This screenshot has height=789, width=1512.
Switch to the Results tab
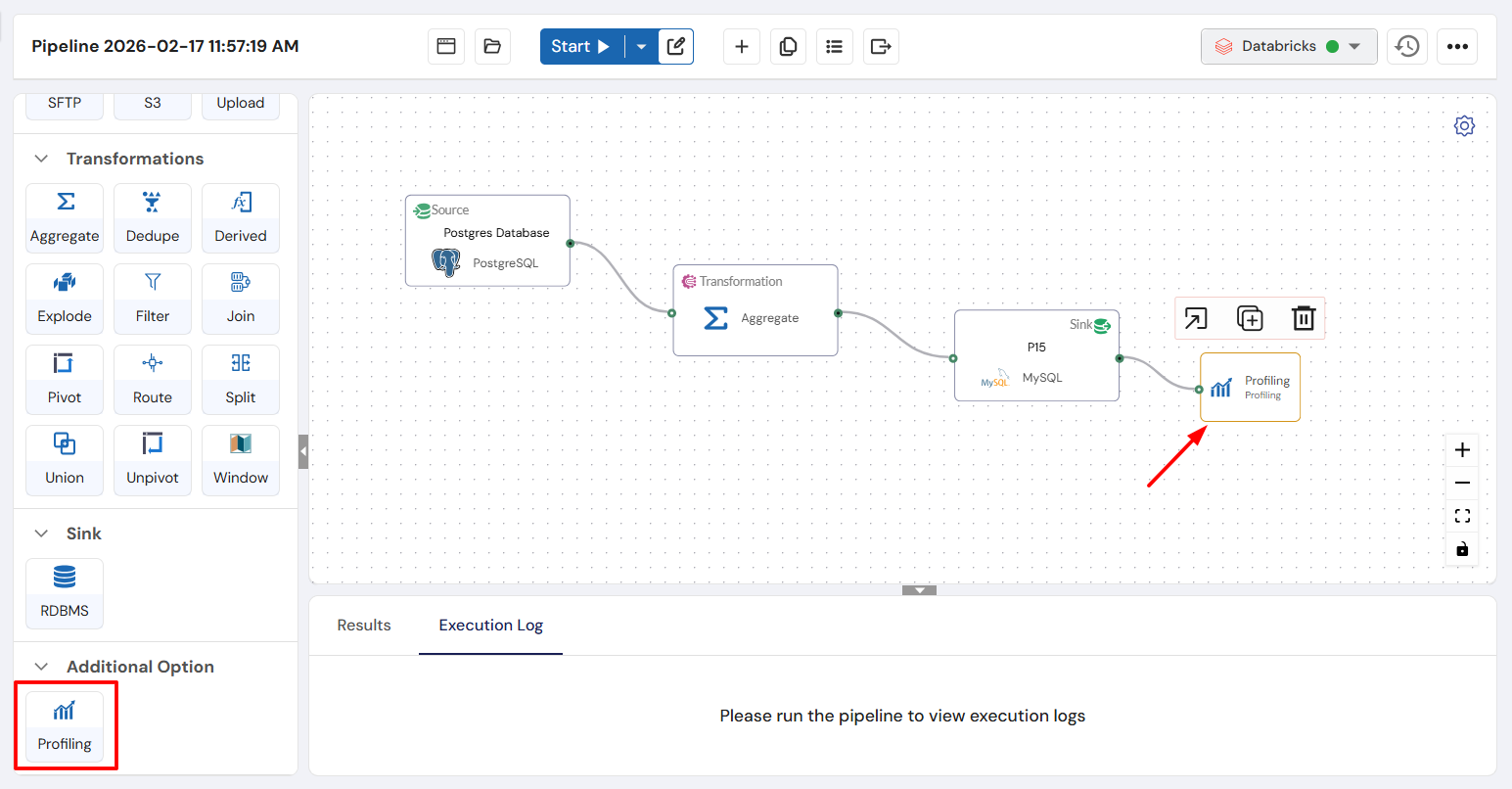[364, 626]
